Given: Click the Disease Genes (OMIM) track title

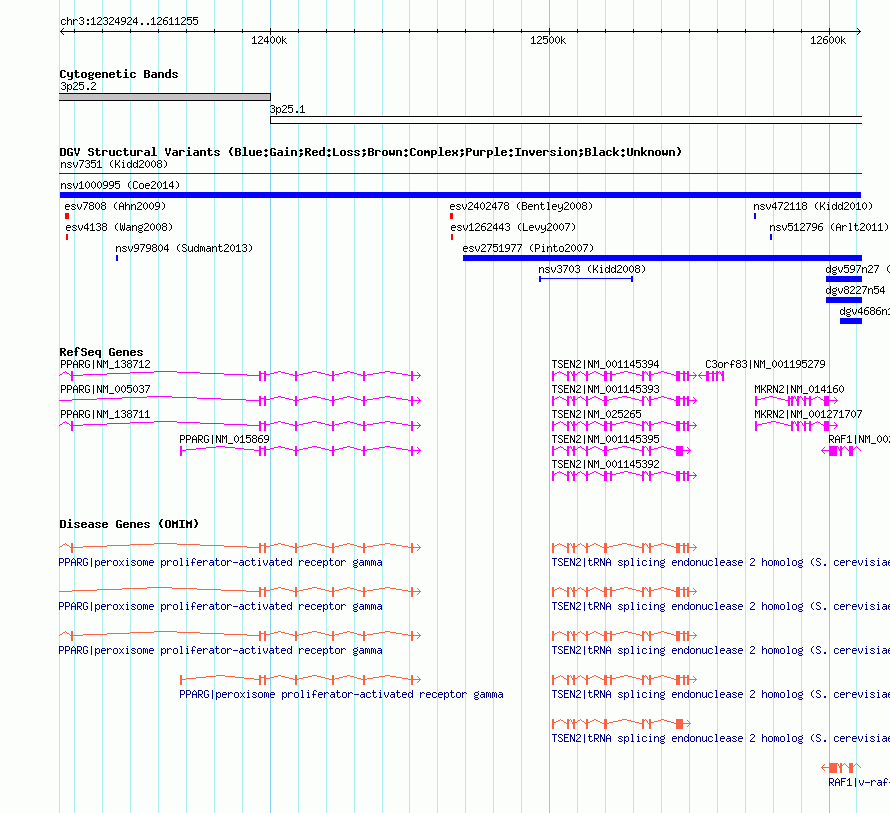Looking at the screenshot, I should pos(129,524).
